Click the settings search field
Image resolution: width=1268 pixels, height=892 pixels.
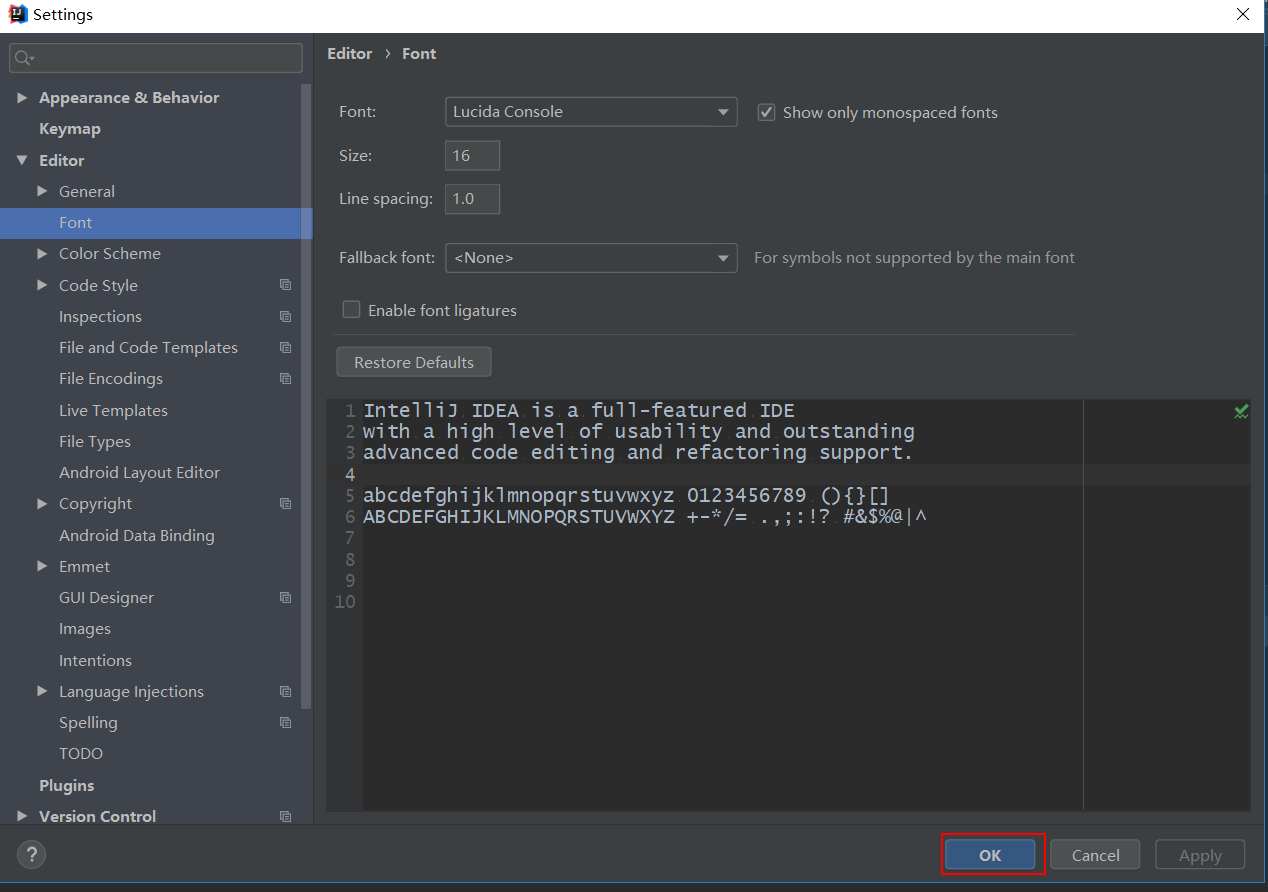coord(156,58)
